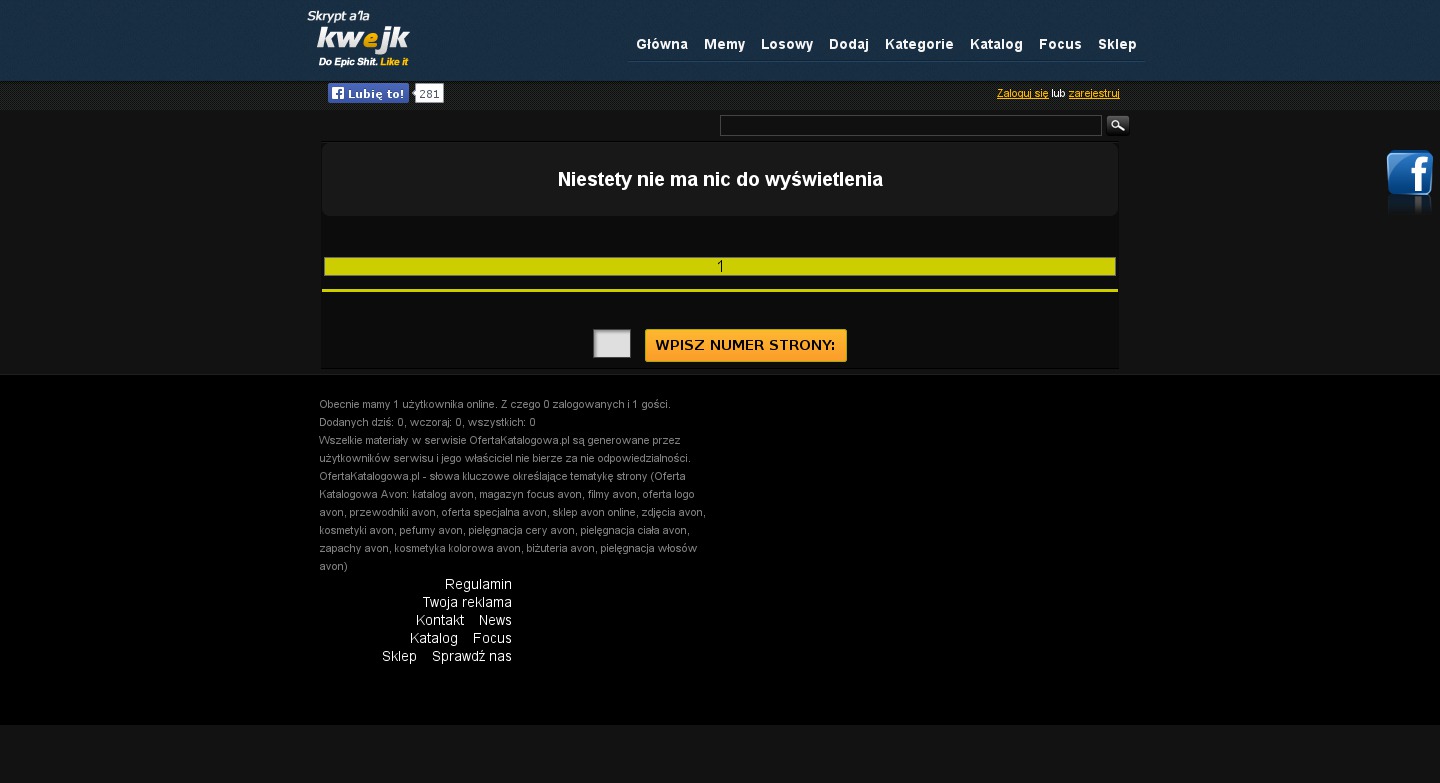Select page 1 in yellow pagination bar
Screen dimensions: 1440x783
720,266
